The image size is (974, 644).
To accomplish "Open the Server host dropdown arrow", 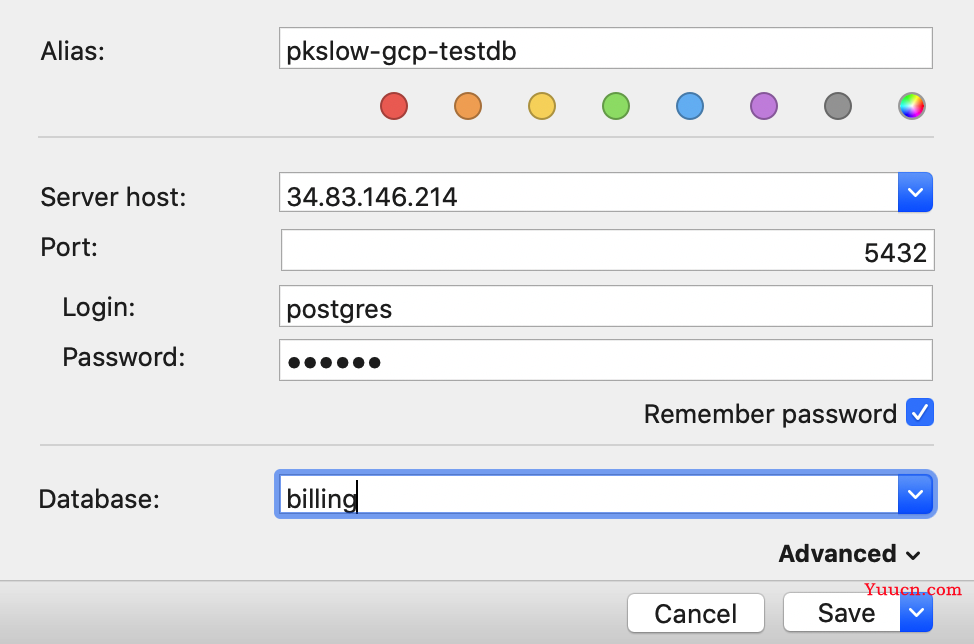I will [x=915, y=193].
